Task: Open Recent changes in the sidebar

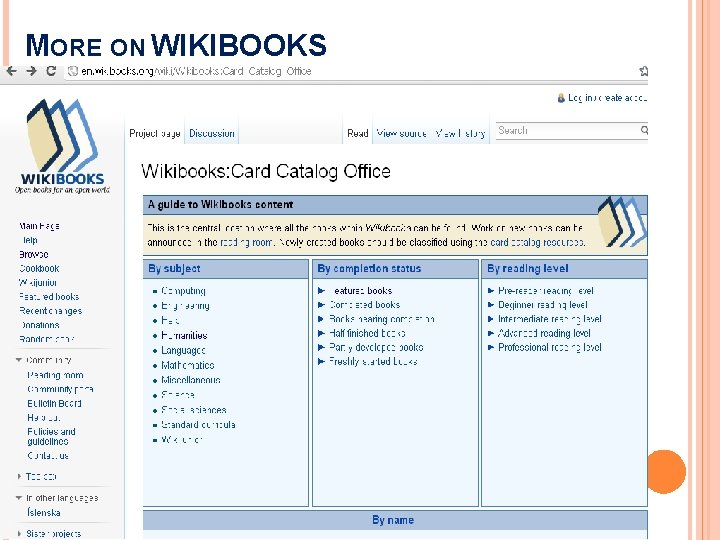Action: (51, 311)
